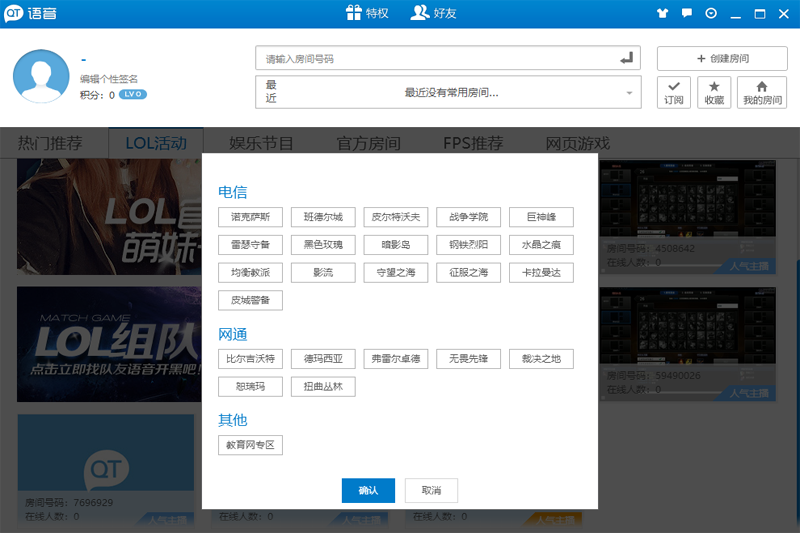The height and width of the screenshot is (533, 800).
Task: Click the QT 语音 logo
Action: [x=31, y=13]
